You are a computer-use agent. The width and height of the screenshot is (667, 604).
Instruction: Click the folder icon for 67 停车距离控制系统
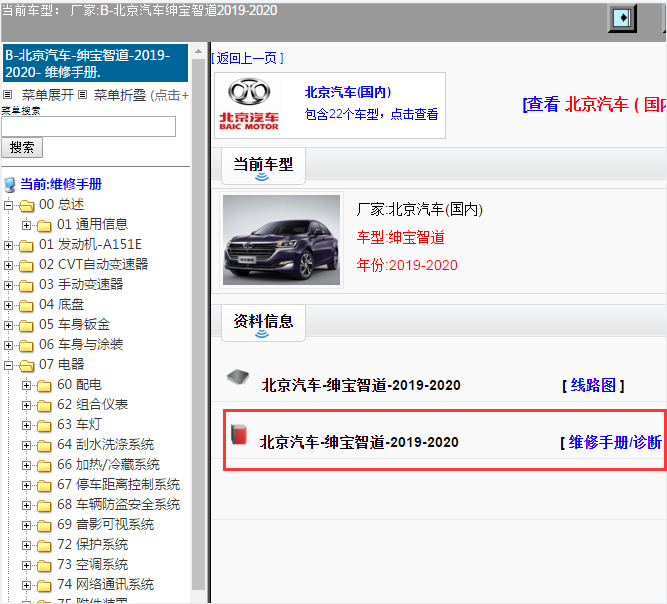[x=44, y=486]
